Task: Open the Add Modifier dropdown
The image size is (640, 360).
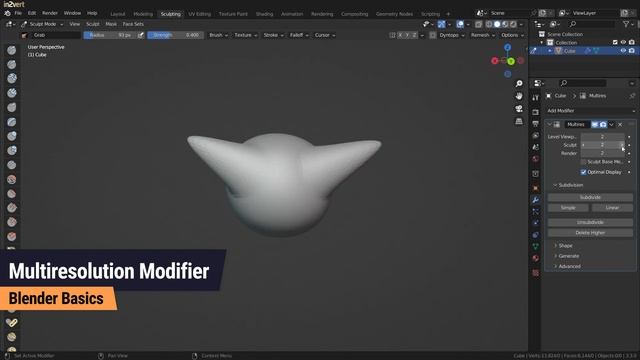Action: pos(591,111)
